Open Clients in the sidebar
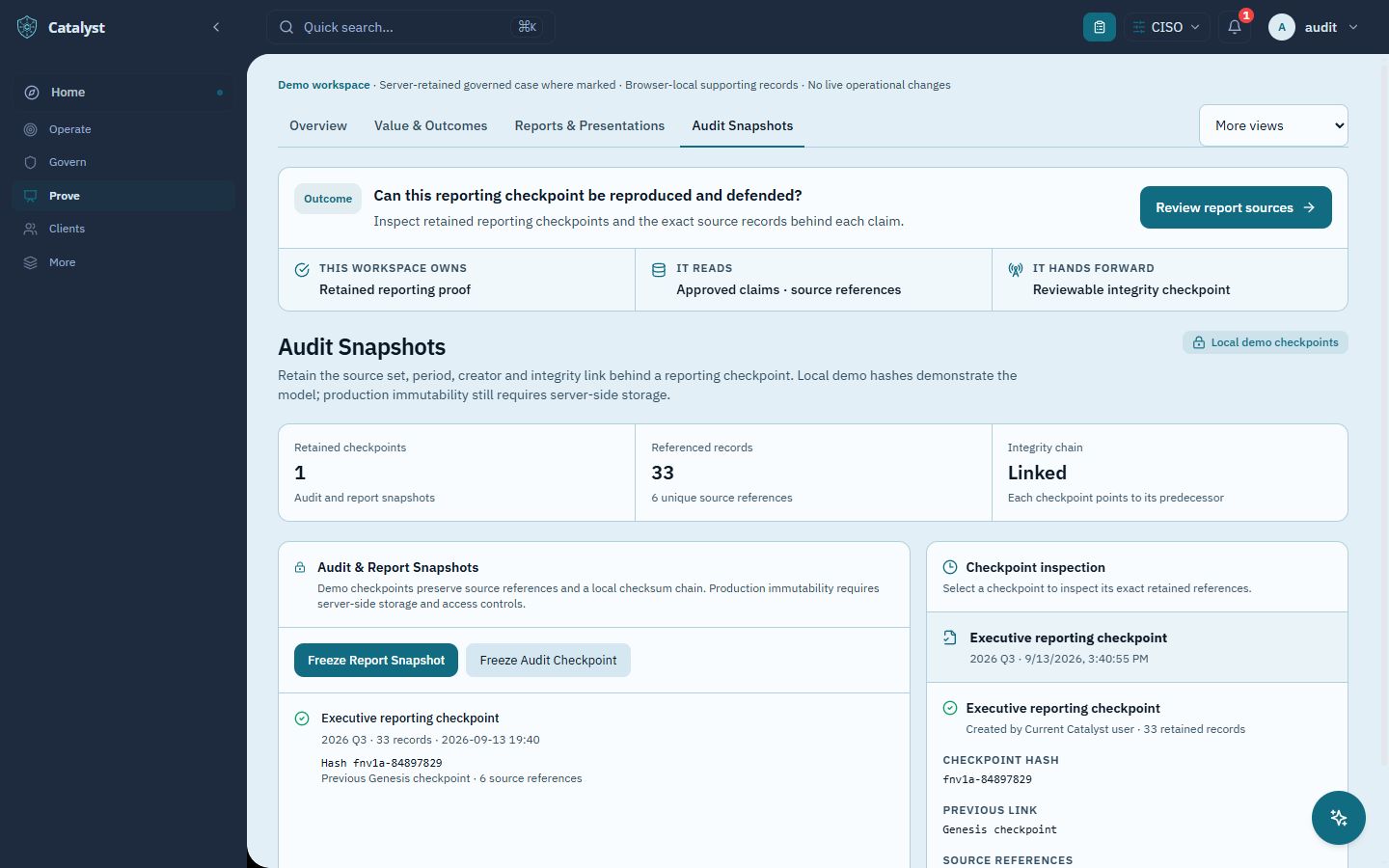This screenshot has height=868, width=1389. click(123, 229)
